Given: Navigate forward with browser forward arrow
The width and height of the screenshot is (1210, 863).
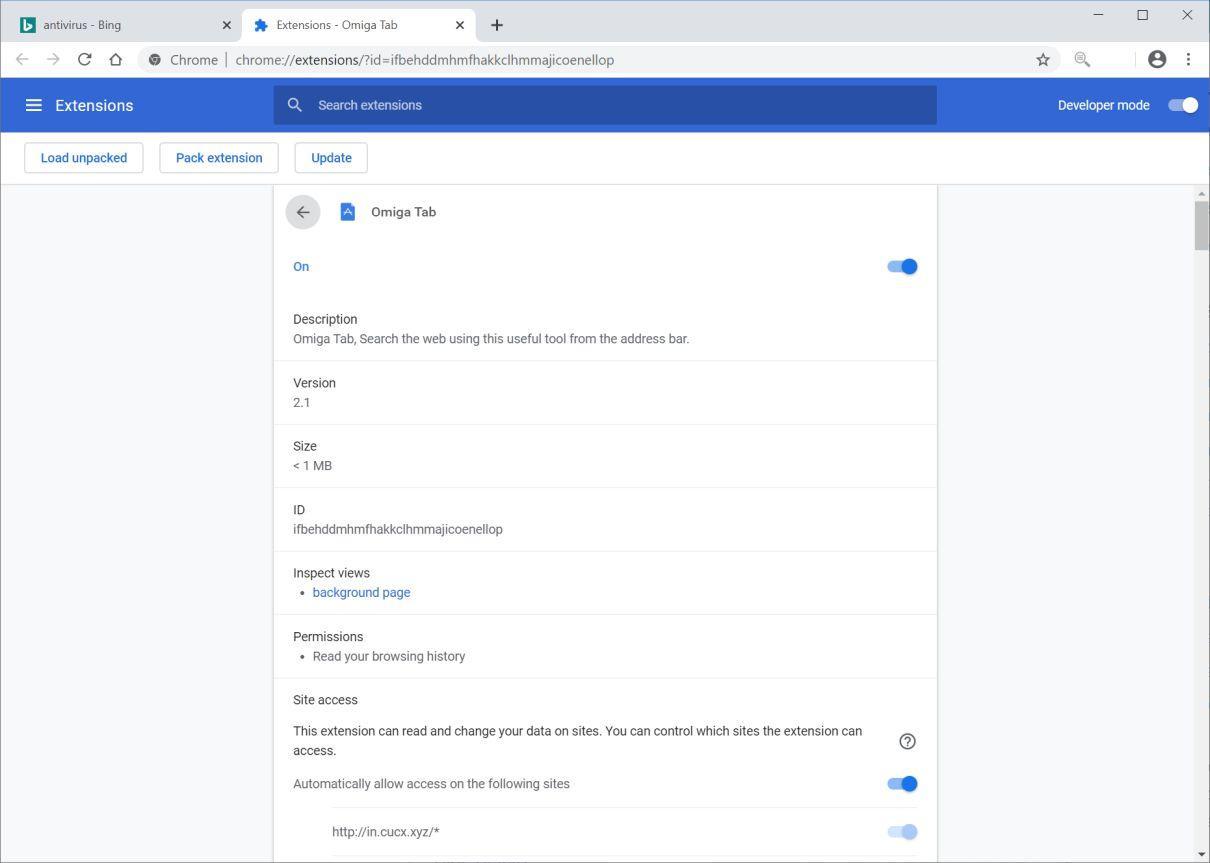Looking at the screenshot, I should click(x=53, y=60).
